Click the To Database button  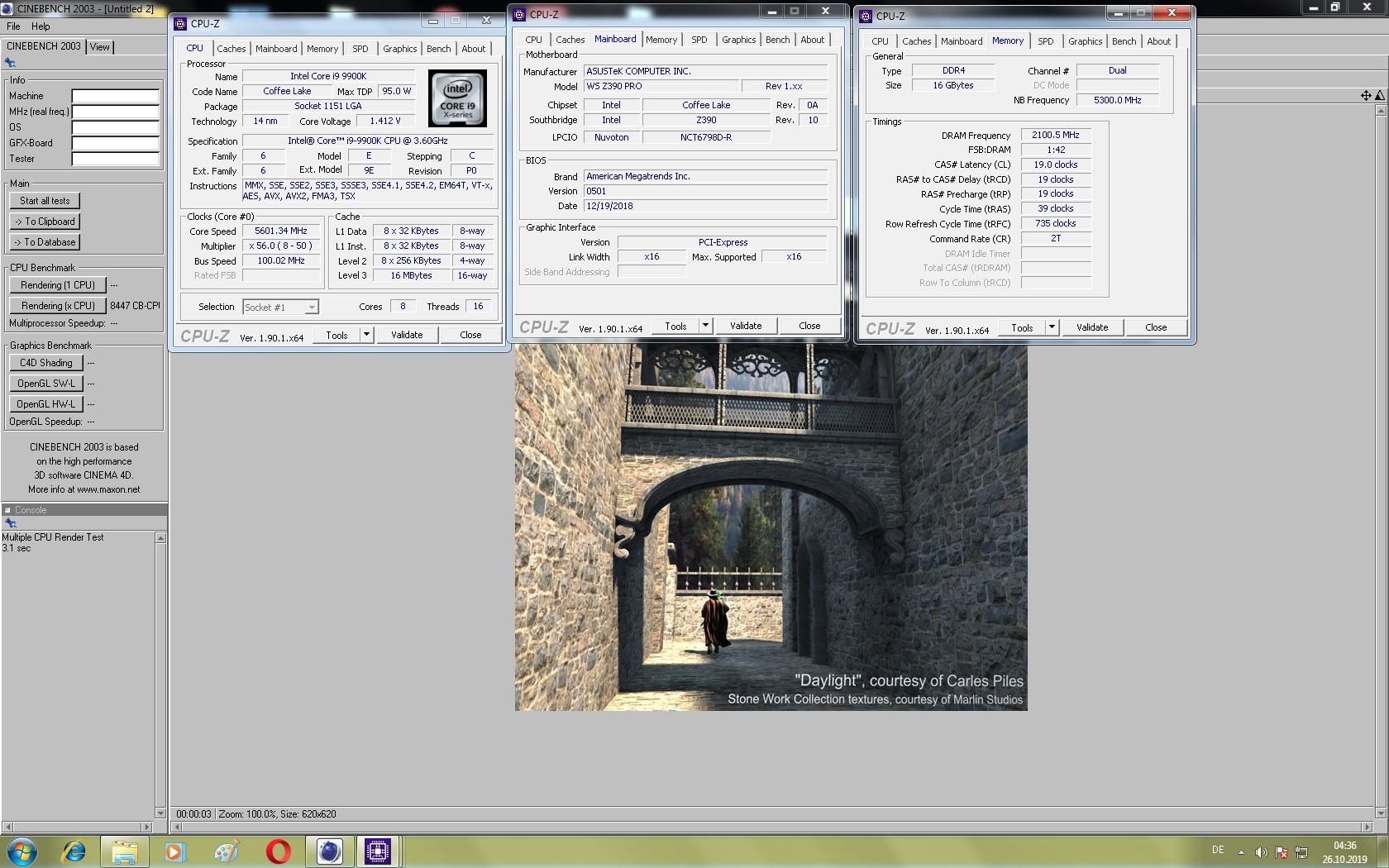[x=45, y=242]
